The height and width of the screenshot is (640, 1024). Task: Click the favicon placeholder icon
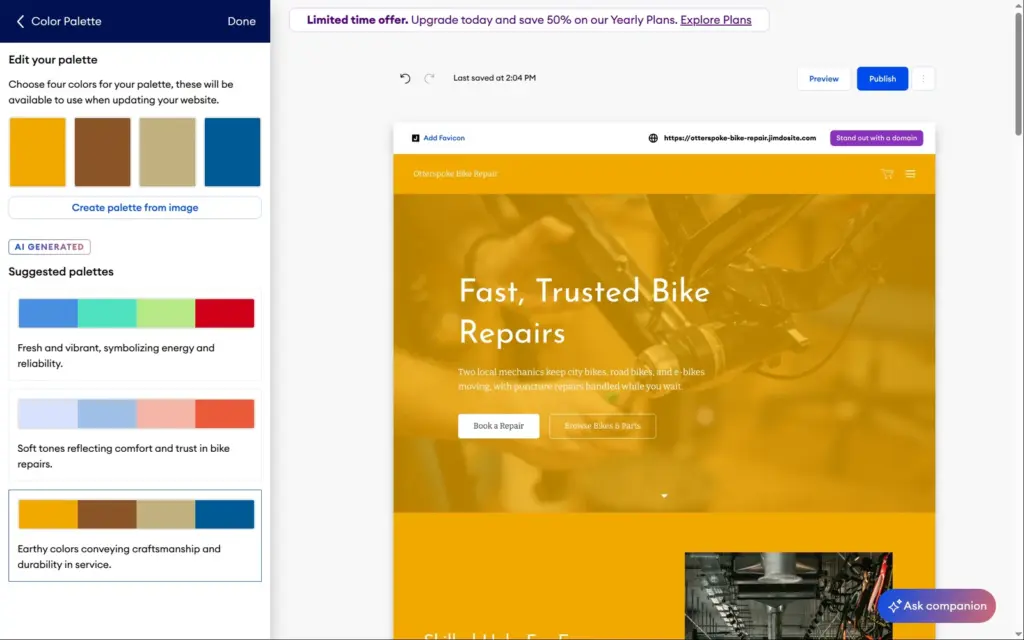pos(415,138)
